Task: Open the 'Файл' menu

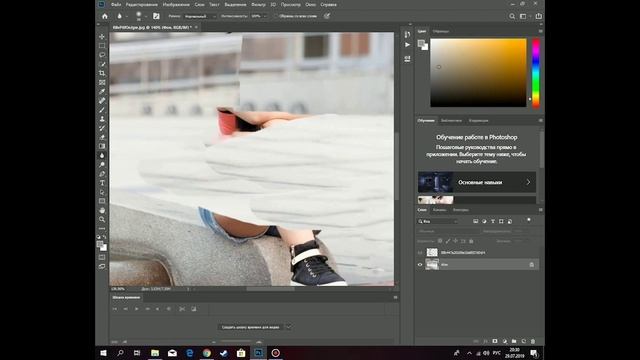Action: pos(116,4)
